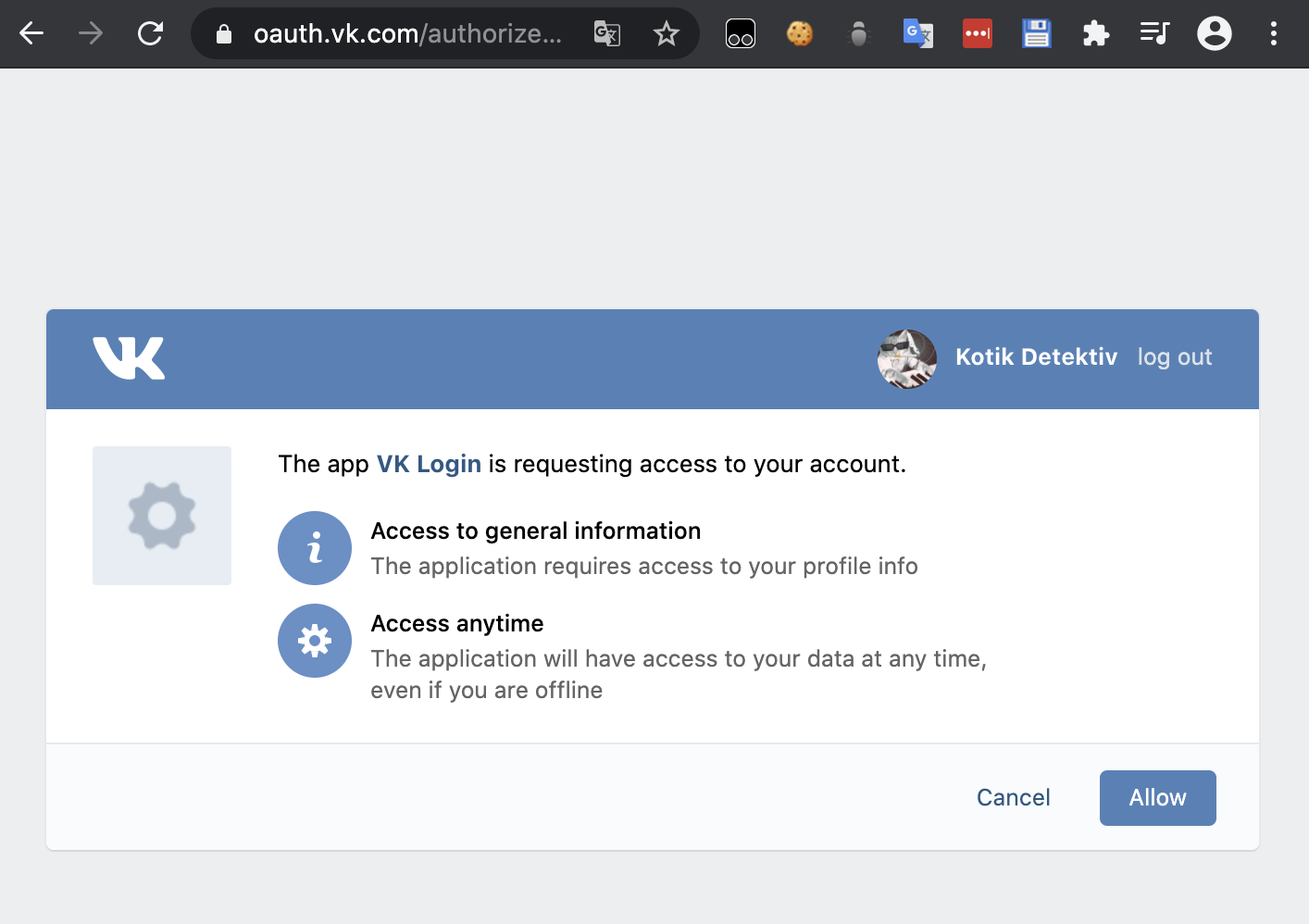Screen dimensions: 1309x924
Task: Click the general information 'i' icon
Action: (x=315, y=548)
